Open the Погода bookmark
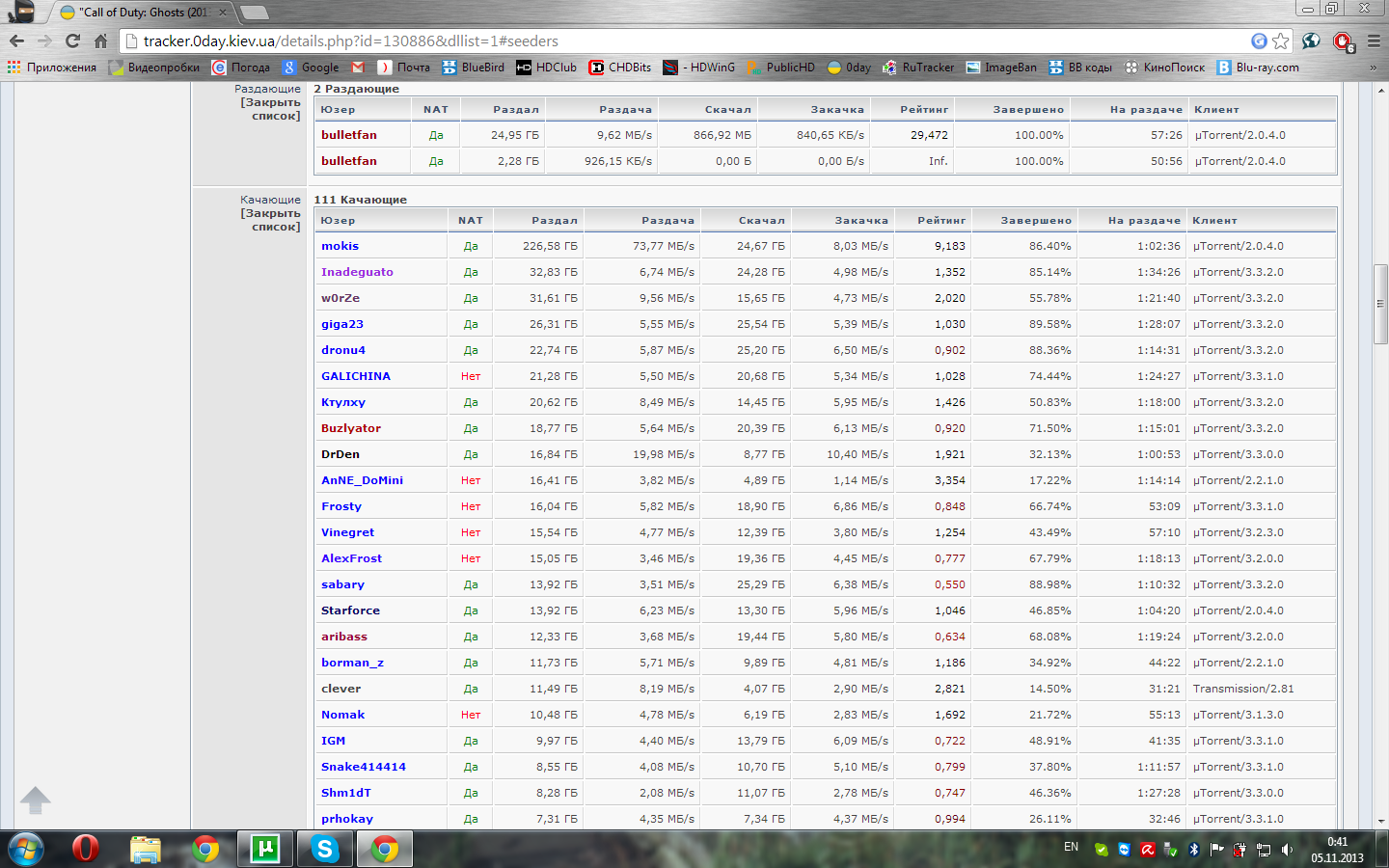This screenshot has height=868, width=1389. [240, 68]
